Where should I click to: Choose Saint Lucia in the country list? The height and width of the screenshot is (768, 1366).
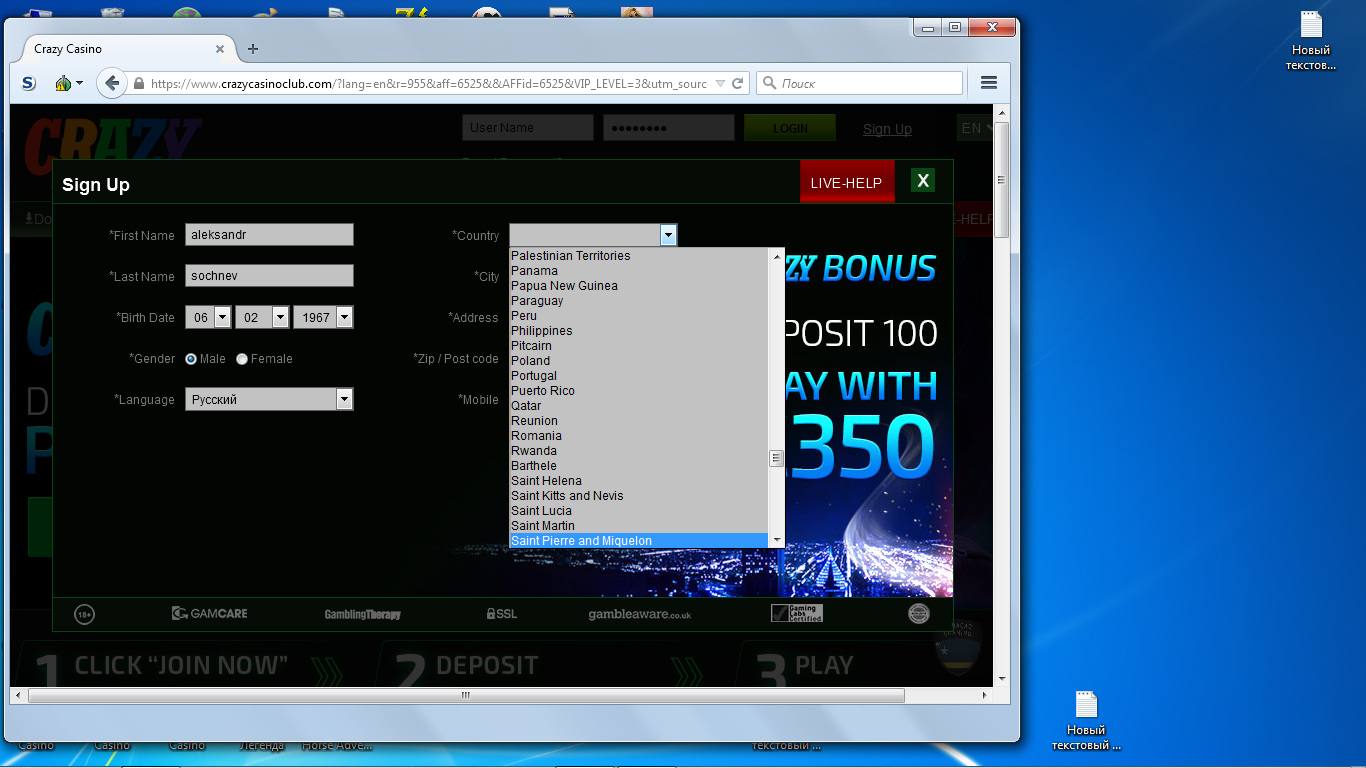click(x=639, y=511)
